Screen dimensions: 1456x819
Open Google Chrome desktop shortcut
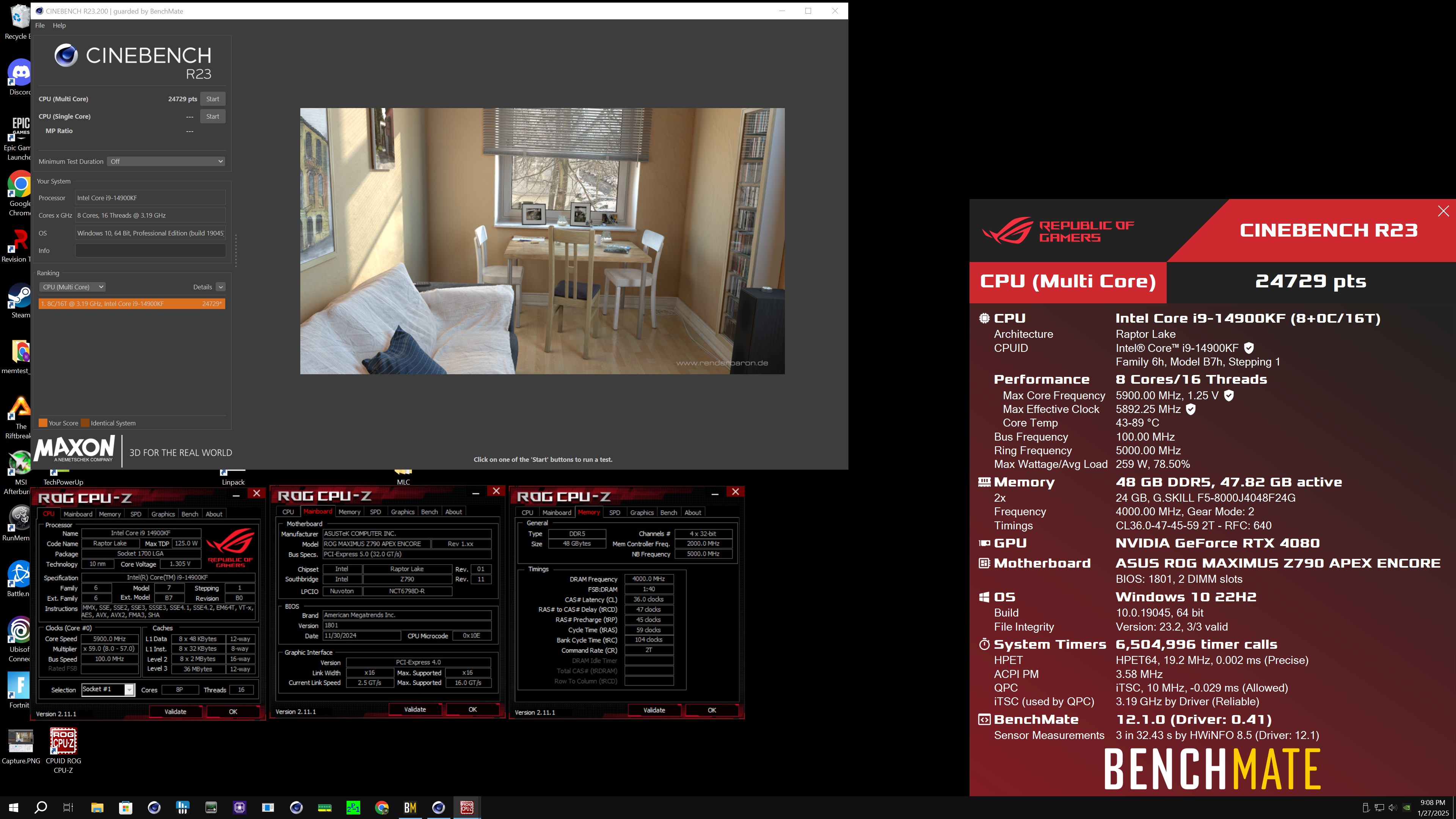click(x=20, y=193)
